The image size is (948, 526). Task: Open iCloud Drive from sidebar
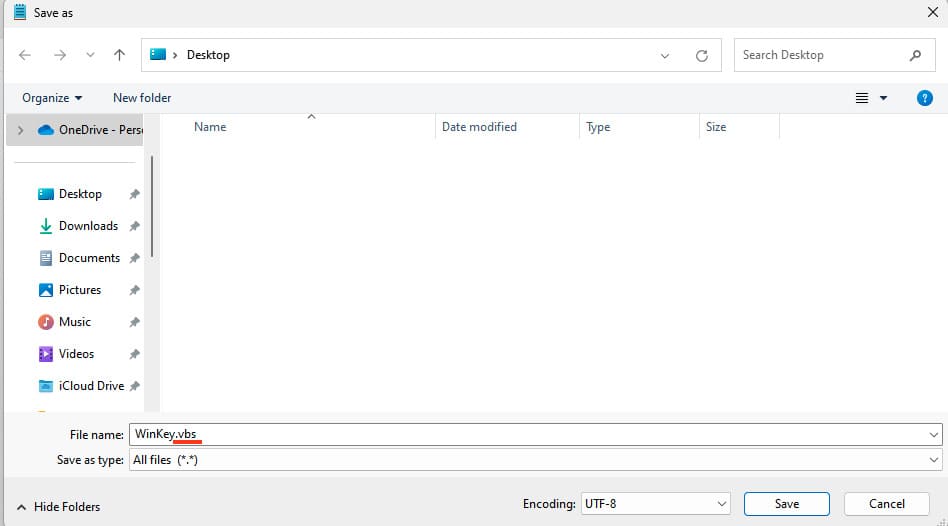click(x=91, y=386)
